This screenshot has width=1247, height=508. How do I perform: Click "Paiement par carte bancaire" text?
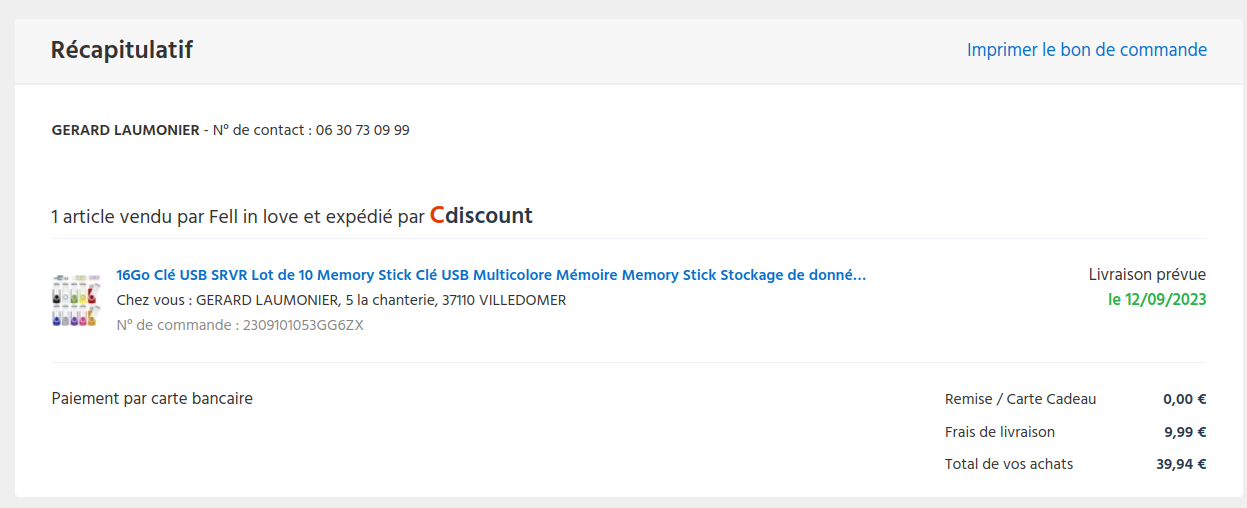(x=152, y=399)
